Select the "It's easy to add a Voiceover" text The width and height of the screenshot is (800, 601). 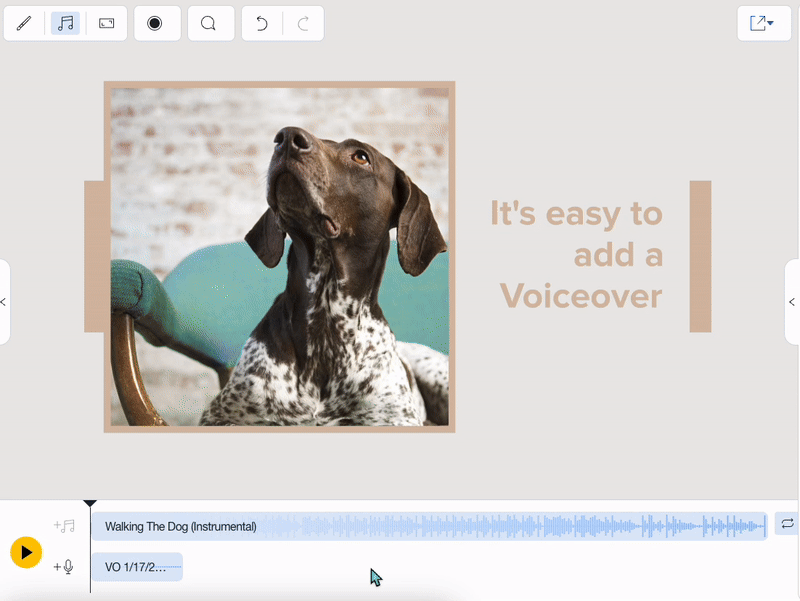click(x=578, y=254)
